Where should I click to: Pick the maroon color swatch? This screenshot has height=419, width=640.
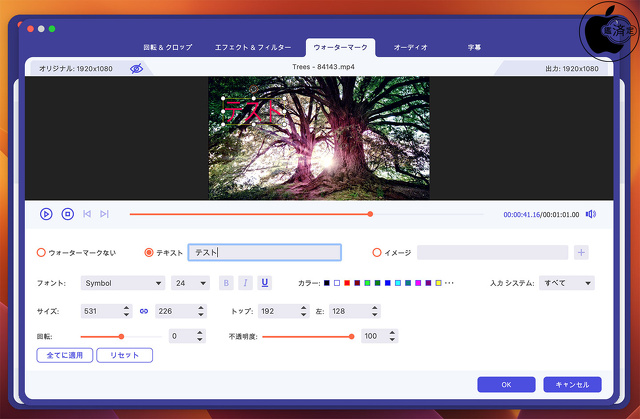click(x=357, y=283)
